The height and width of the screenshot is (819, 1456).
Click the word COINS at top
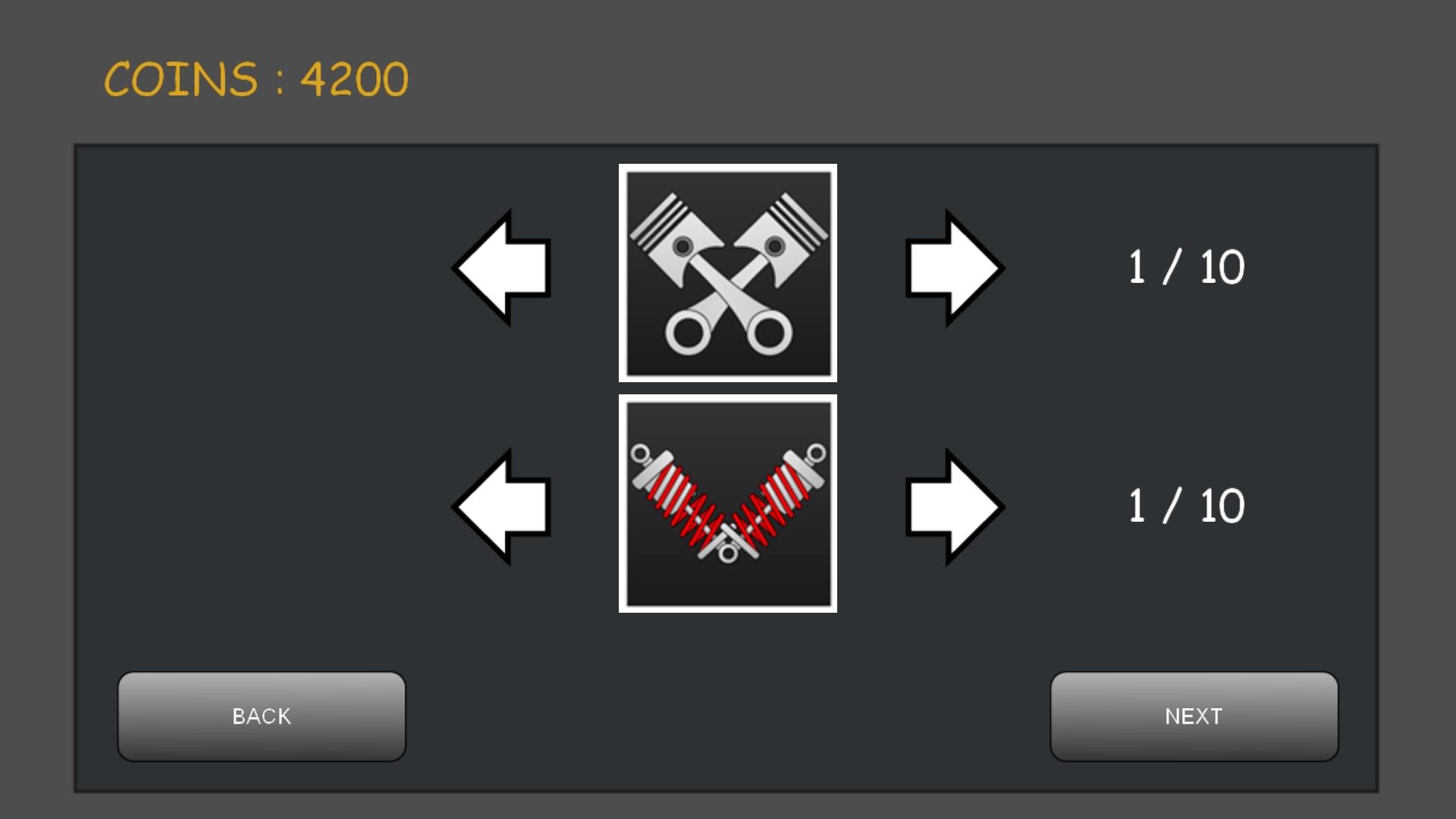(180, 80)
